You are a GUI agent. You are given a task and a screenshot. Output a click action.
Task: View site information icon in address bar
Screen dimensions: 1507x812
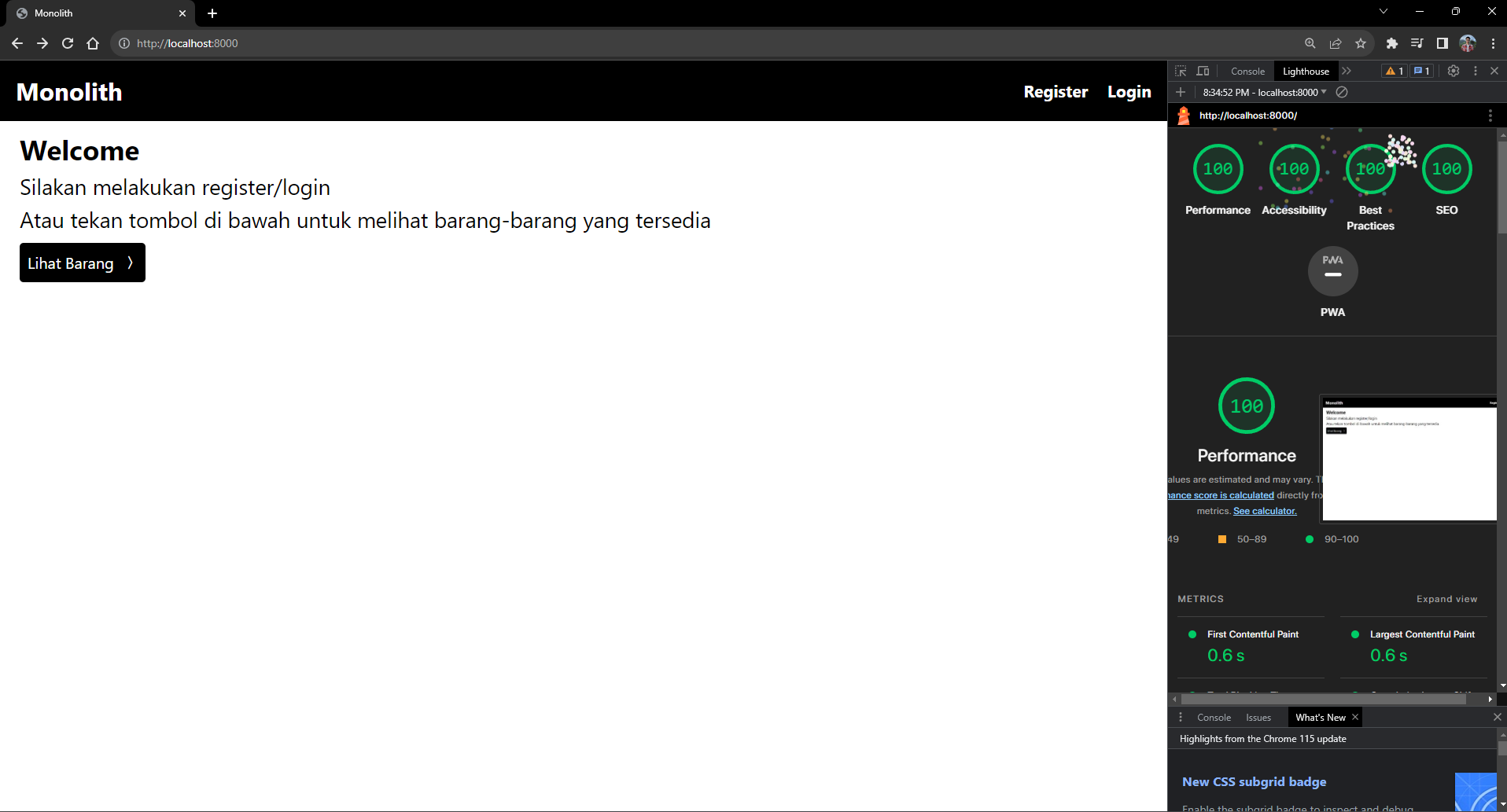coord(124,43)
